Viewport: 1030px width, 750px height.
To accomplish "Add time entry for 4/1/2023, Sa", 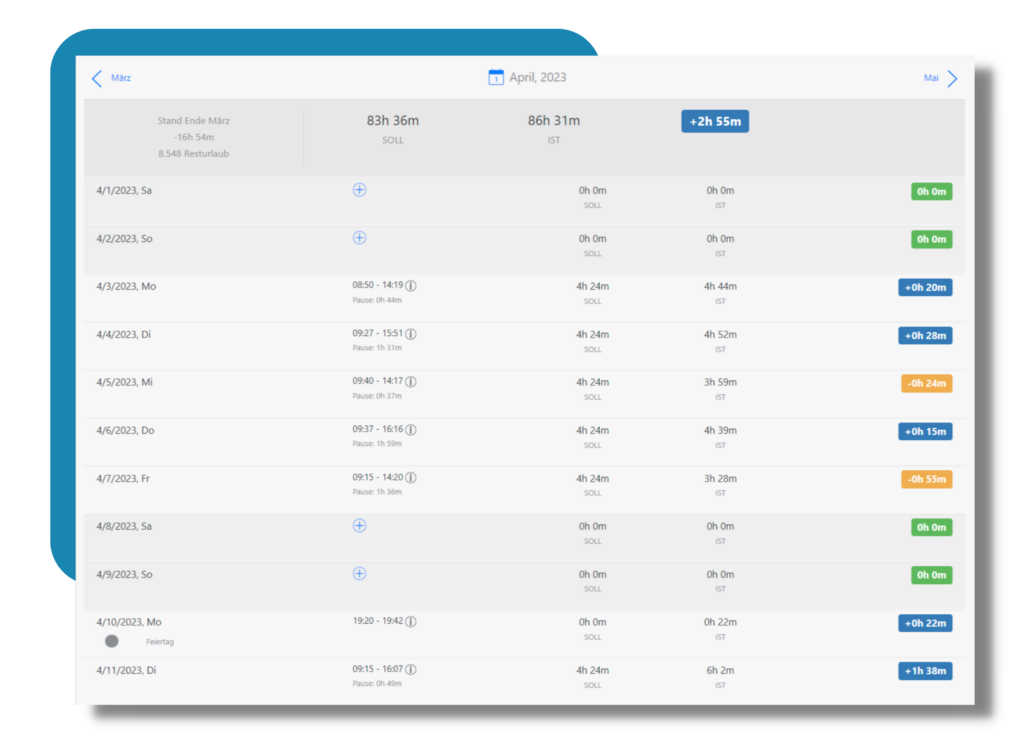I will coord(359,190).
